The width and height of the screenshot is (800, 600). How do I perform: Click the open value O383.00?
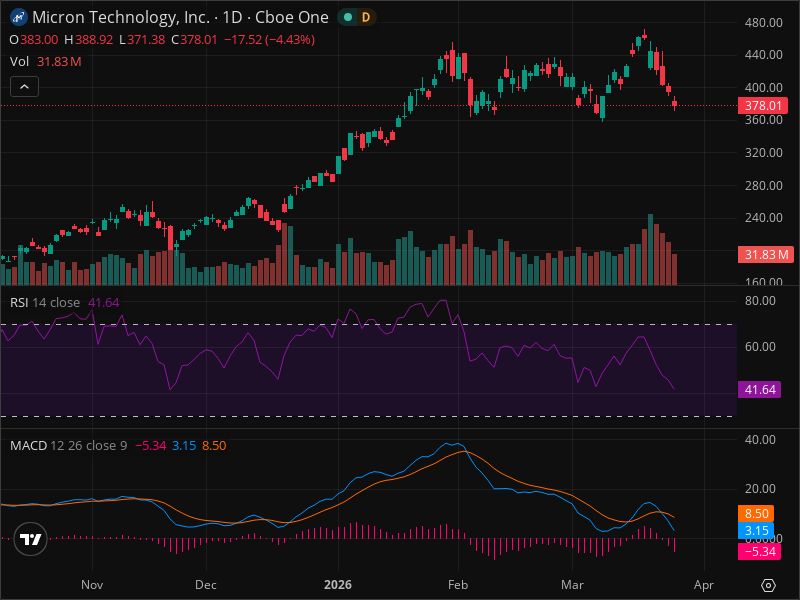coord(34,40)
